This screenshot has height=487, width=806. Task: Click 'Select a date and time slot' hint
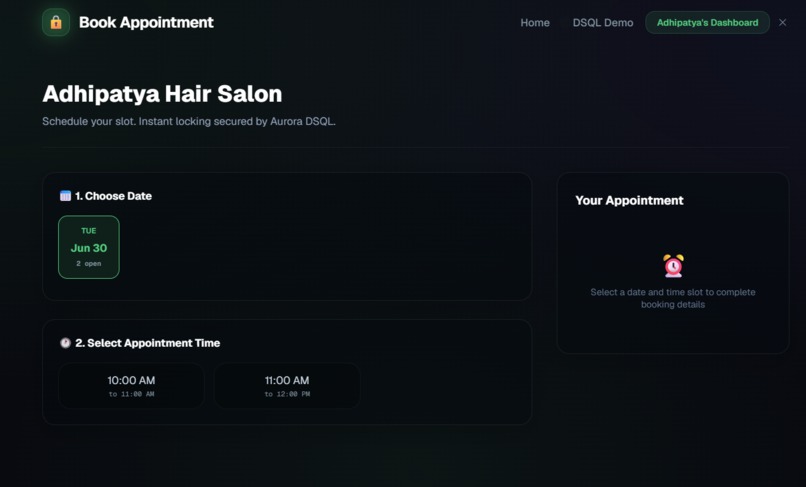coord(673,298)
